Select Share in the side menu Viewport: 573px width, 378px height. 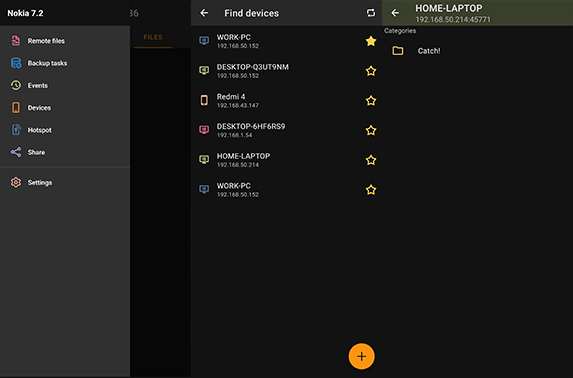[x=65, y=152]
